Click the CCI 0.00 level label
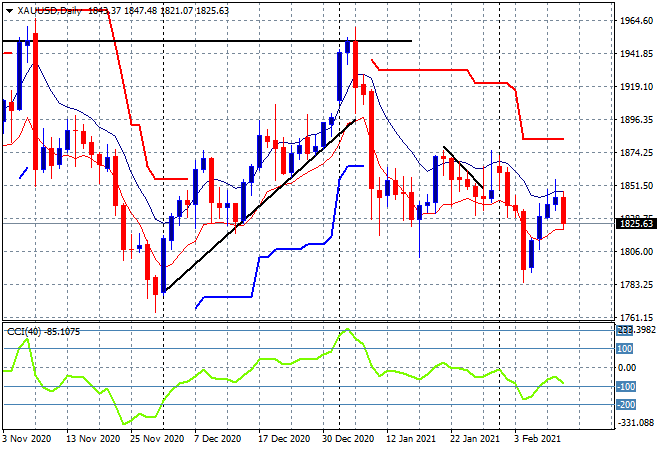Image resolution: width=660 pixels, height=450 pixels. [x=626, y=367]
